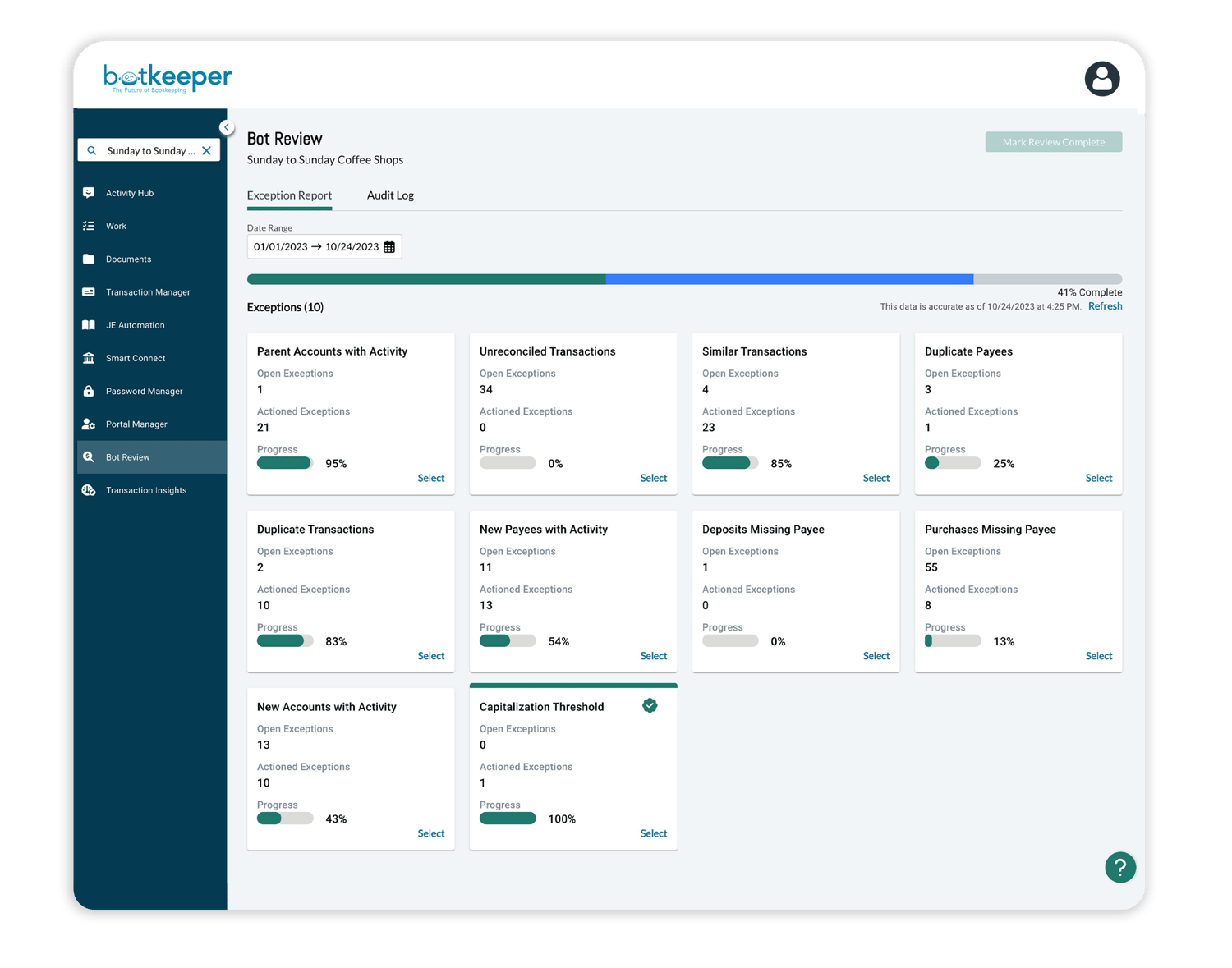Viewport: 1232px width, 968px height.
Task: Open the help question-mark bubble
Action: click(x=1119, y=867)
